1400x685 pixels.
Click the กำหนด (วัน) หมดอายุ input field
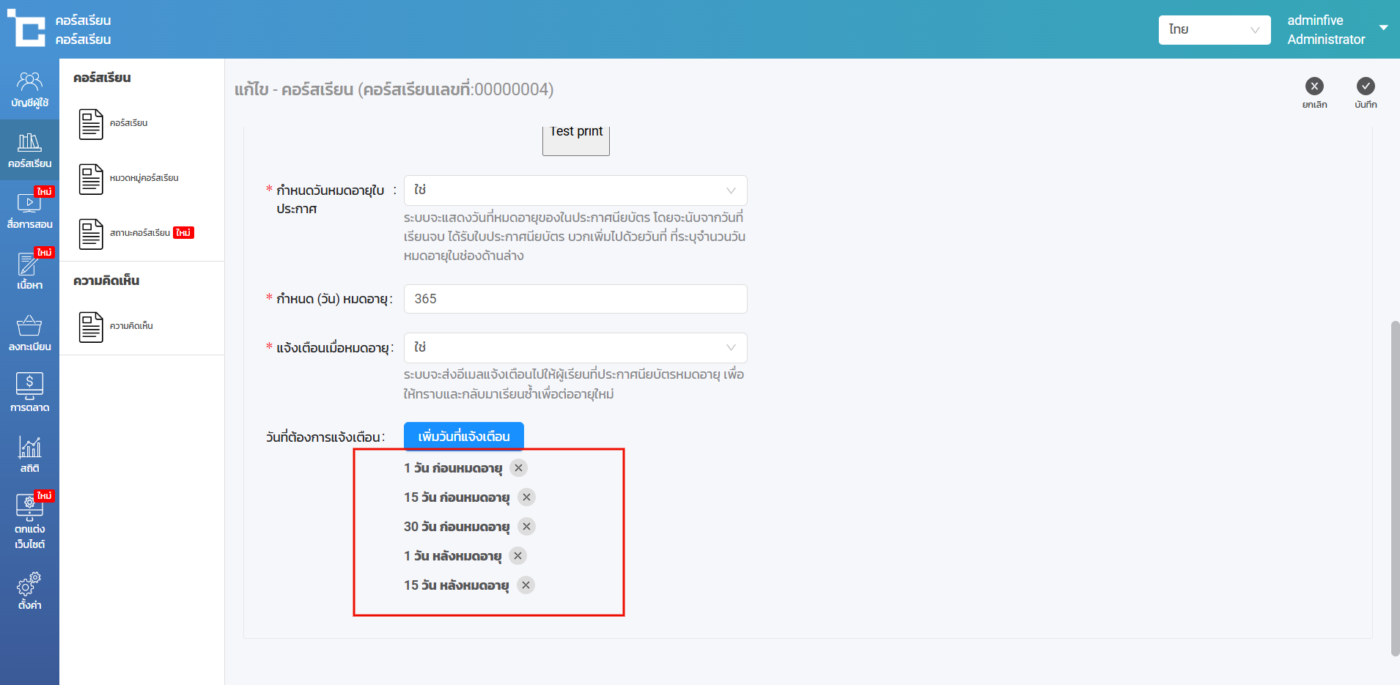coord(575,299)
